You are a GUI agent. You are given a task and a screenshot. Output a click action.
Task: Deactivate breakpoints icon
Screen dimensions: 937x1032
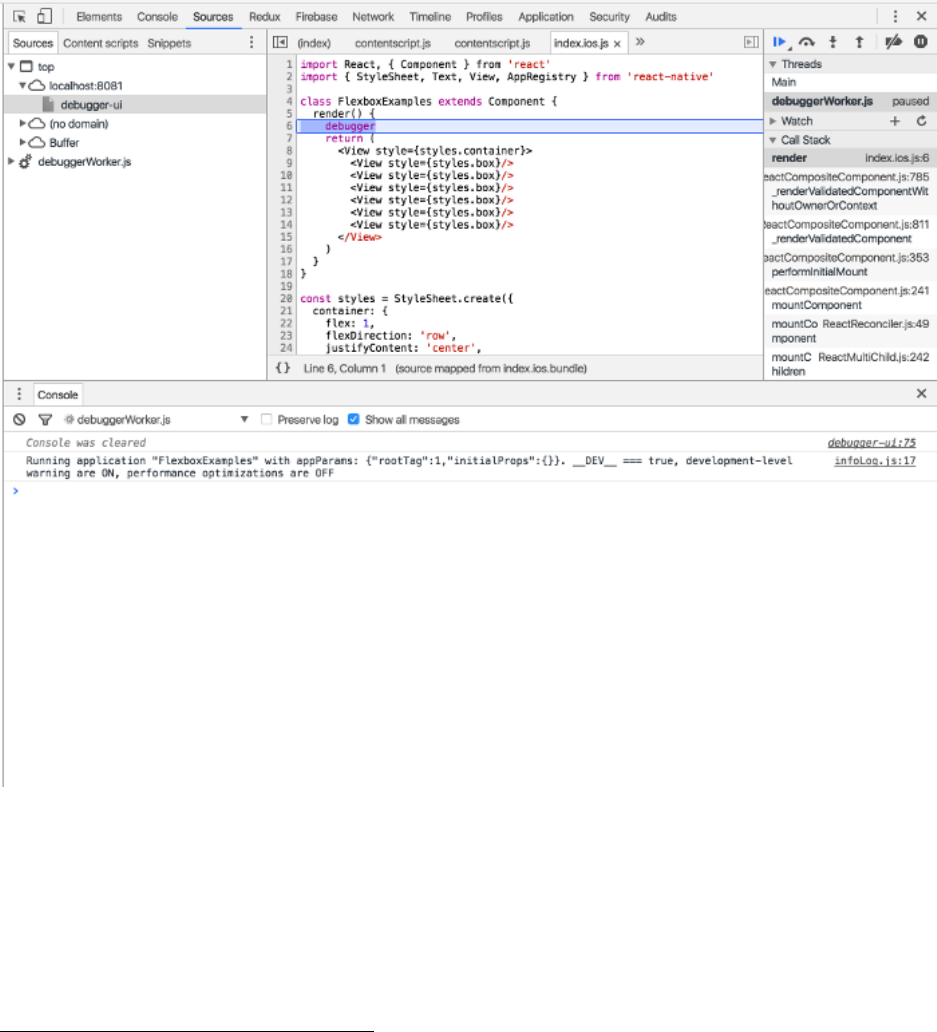tap(893, 43)
